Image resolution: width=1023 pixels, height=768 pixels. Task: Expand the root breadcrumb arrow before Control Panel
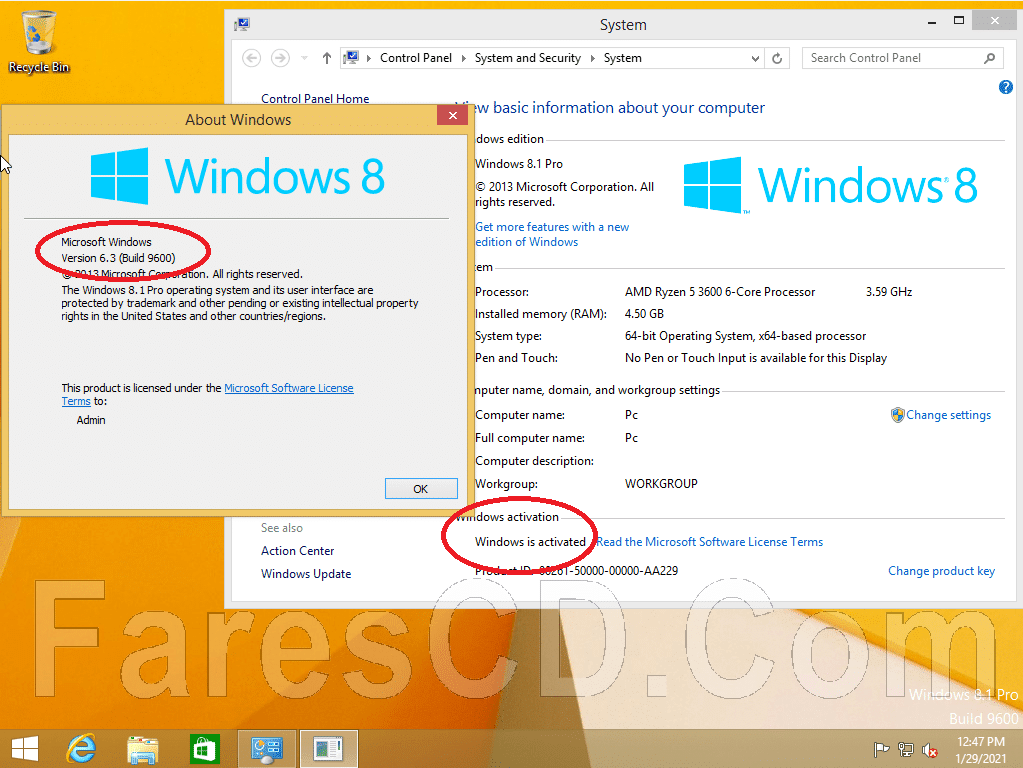coord(369,58)
